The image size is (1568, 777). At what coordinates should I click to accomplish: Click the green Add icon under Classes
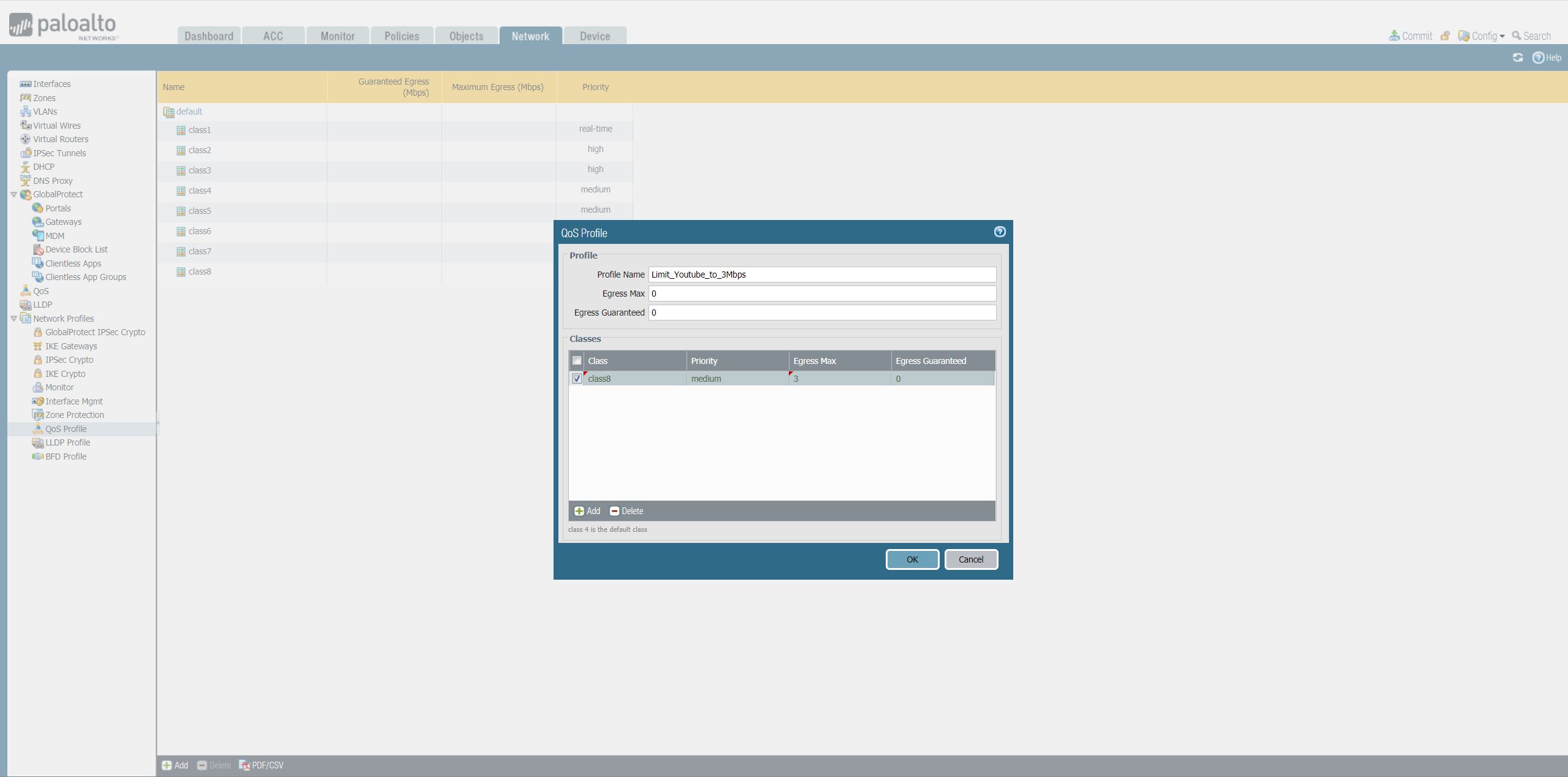coord(579,511)
